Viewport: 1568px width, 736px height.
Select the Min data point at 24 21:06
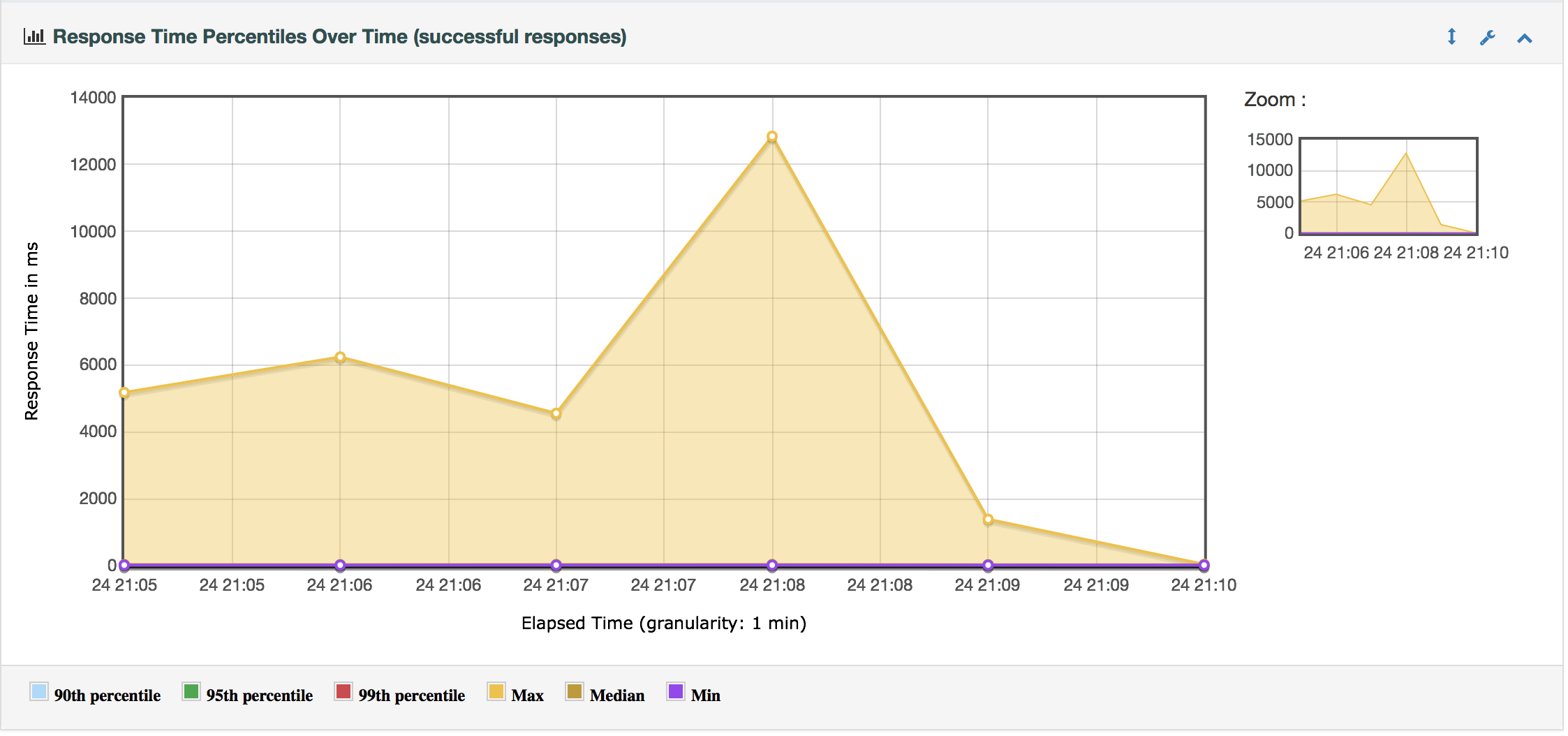point(340,565)
